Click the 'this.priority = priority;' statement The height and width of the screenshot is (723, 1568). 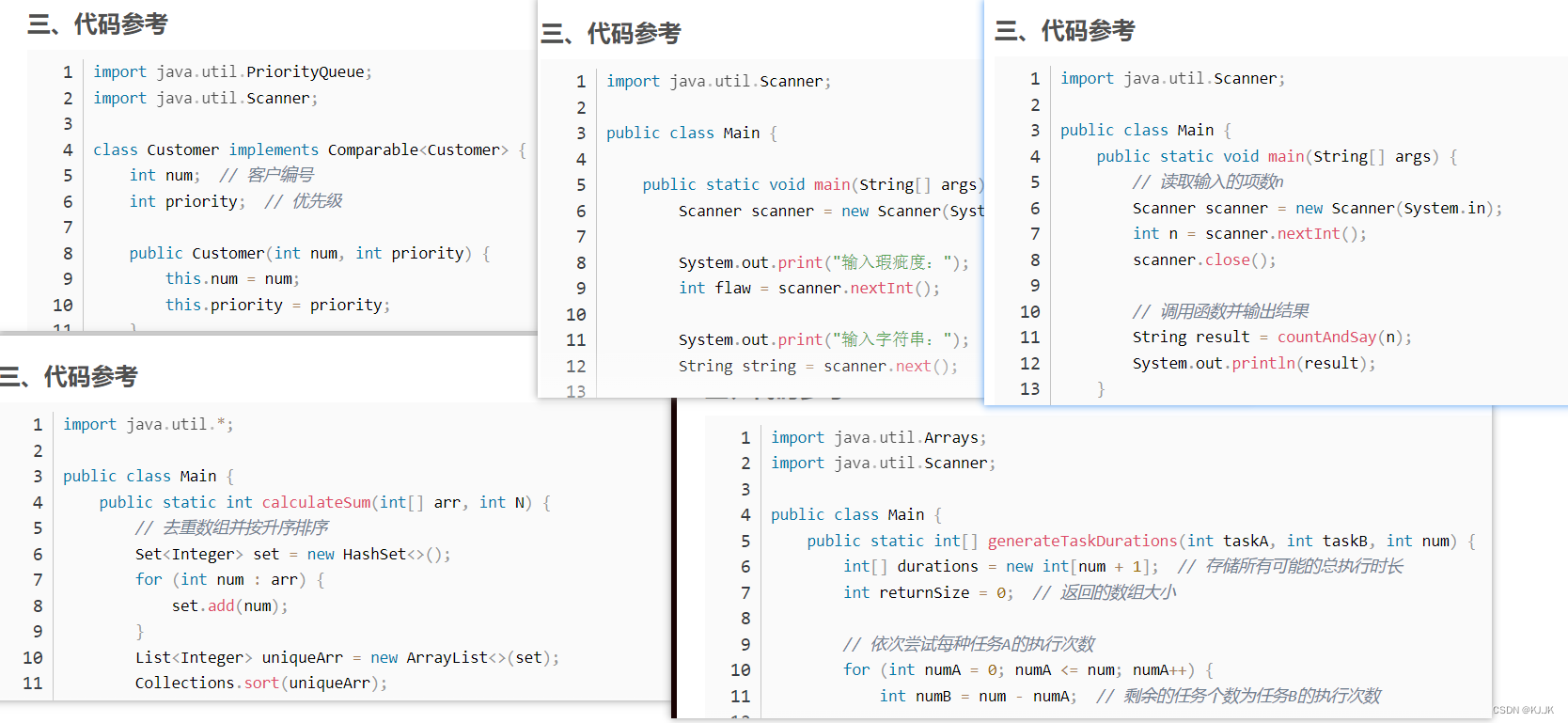click(277, 306)
